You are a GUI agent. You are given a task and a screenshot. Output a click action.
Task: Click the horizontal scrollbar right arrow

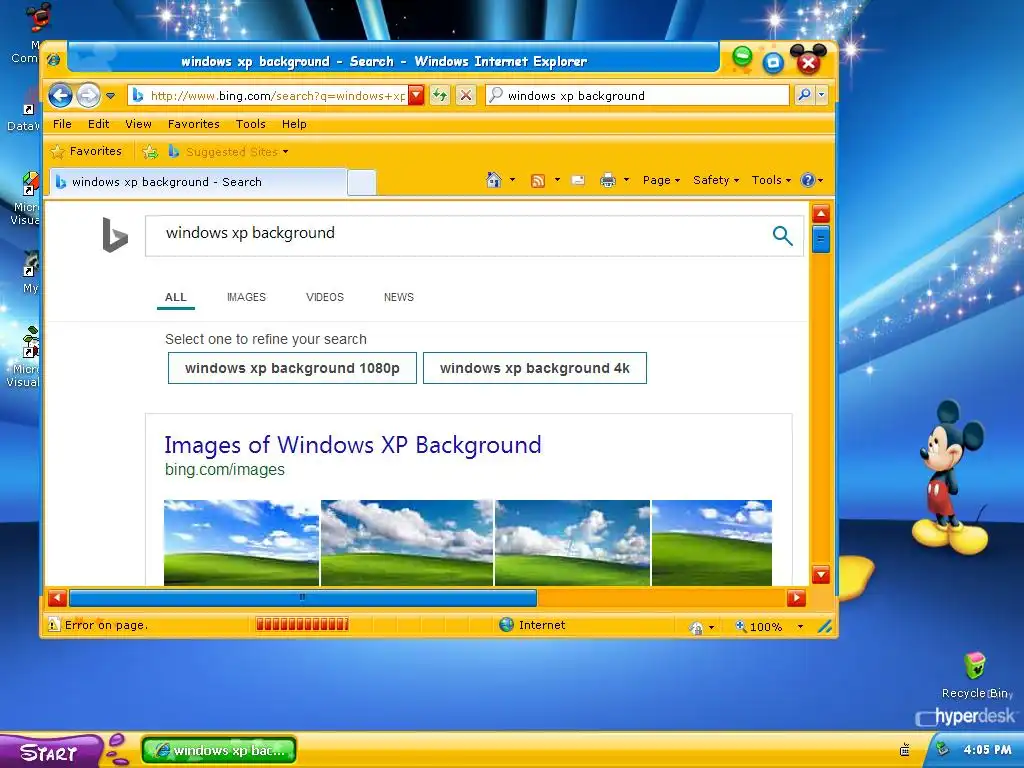pos(796,598)
